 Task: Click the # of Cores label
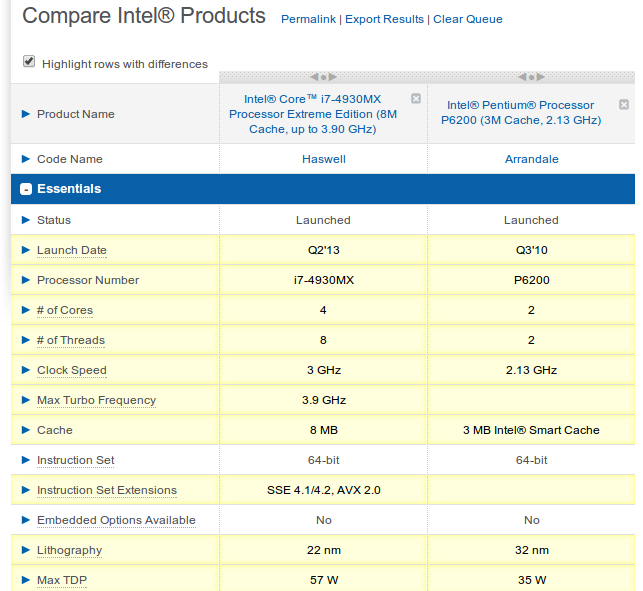pos(65,310)
